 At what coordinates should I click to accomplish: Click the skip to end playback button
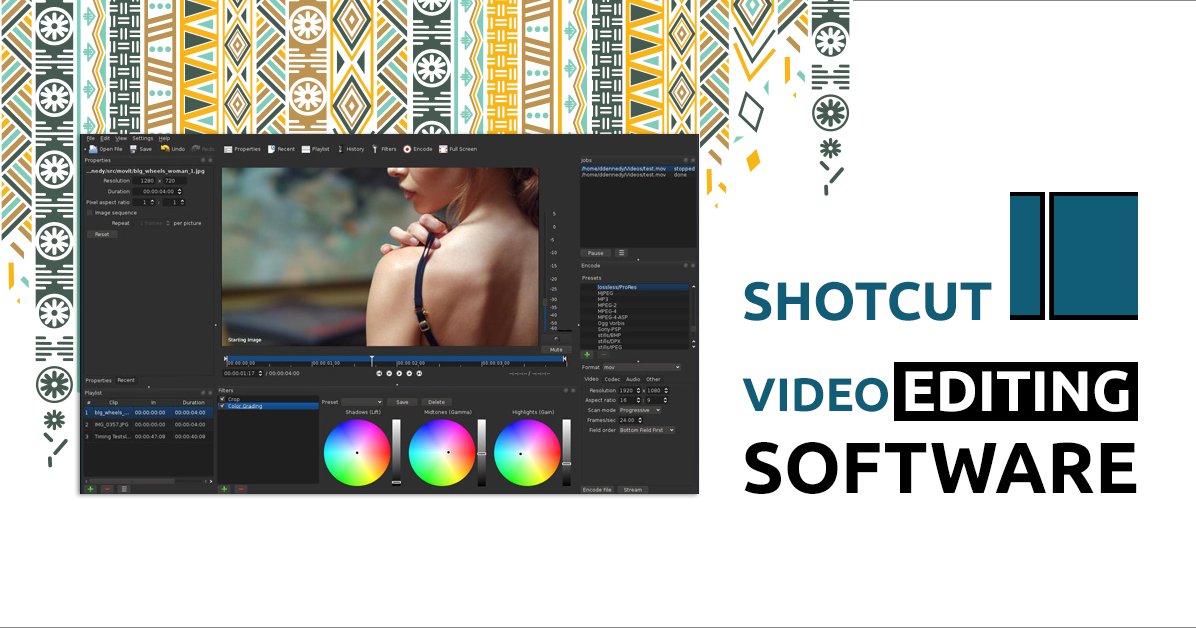419,374
